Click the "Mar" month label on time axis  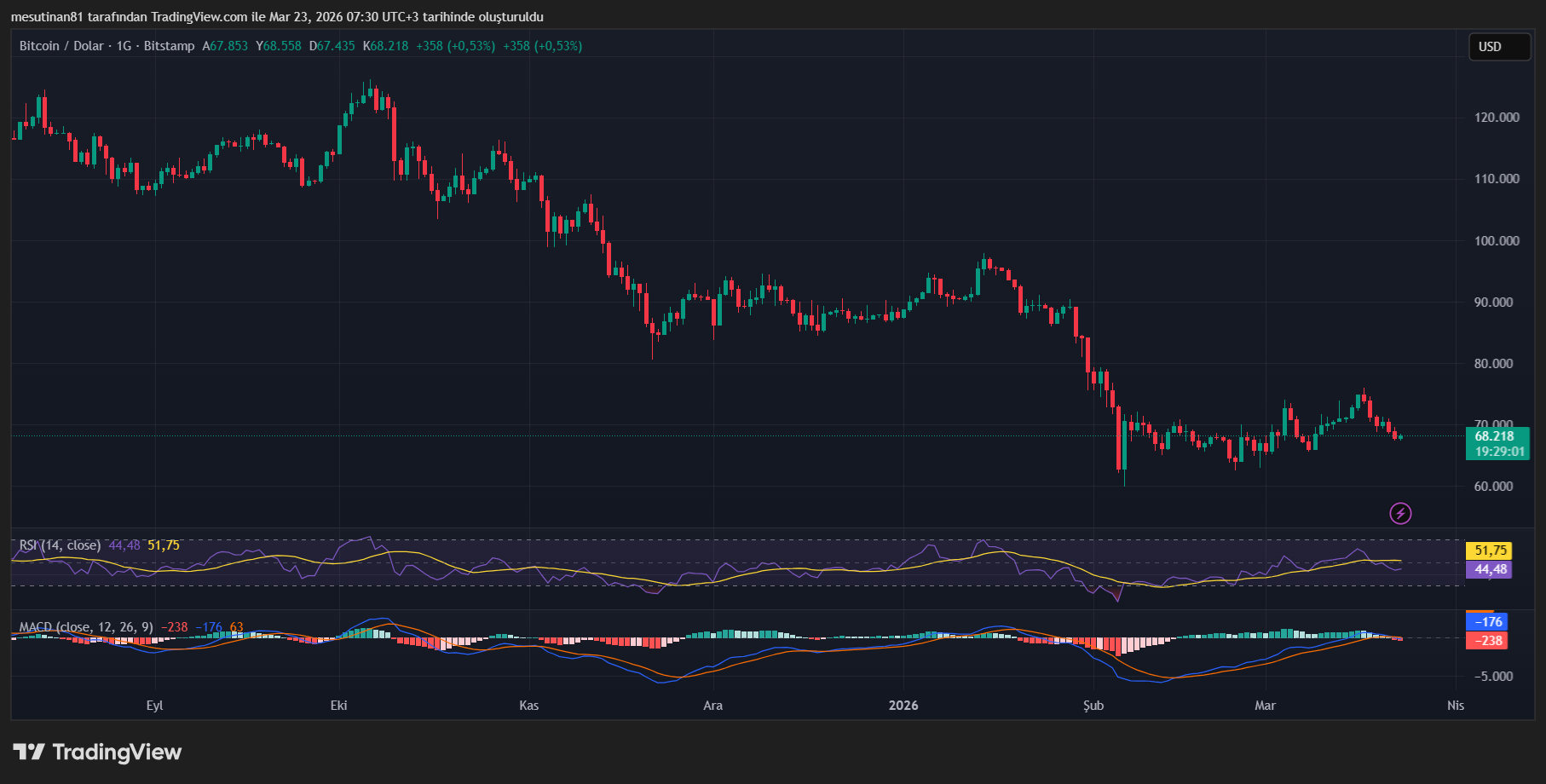point(1266,706)
